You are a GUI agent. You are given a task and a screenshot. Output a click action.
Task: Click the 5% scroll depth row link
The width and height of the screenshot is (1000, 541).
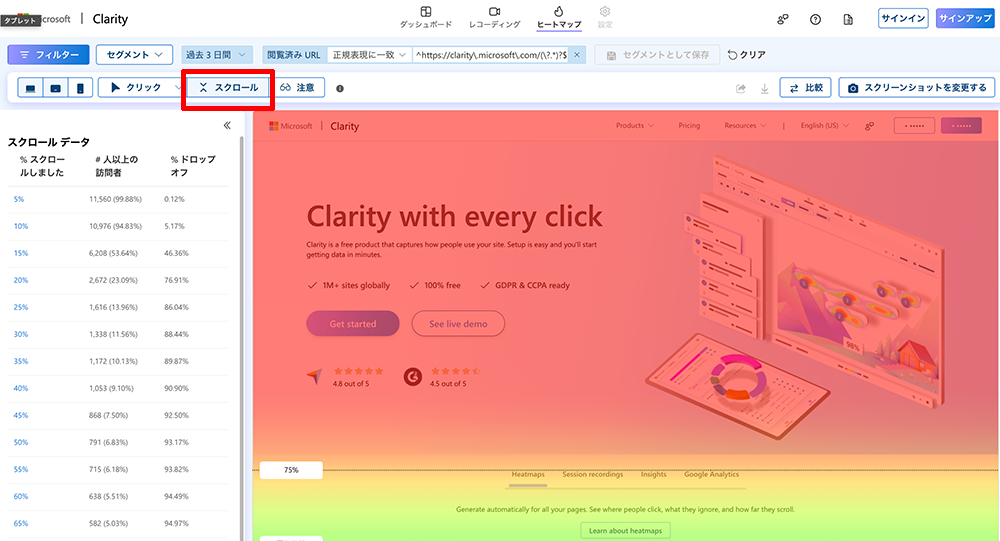[18, 199]
